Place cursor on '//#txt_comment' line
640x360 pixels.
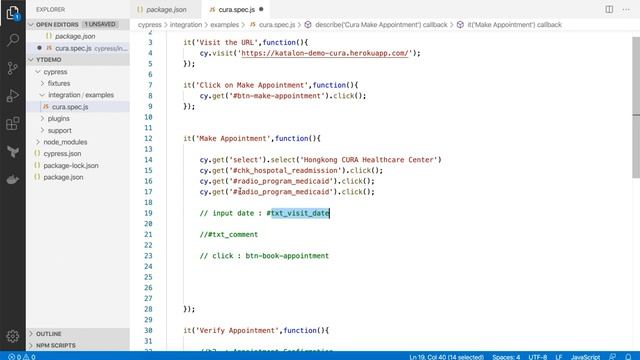click(229, 235)
